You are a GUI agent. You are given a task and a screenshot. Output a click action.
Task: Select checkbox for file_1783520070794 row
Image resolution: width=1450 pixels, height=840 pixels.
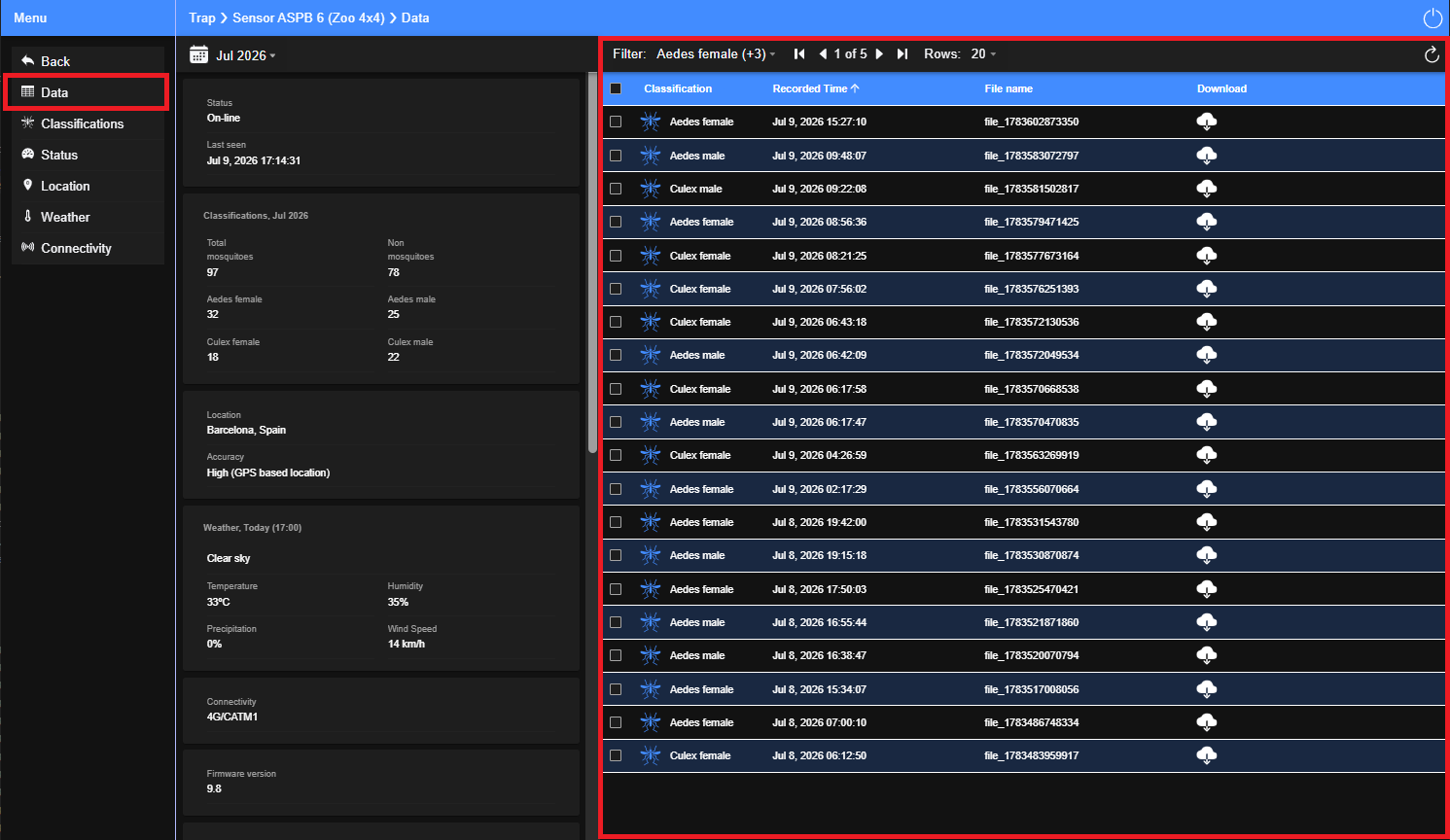pos(616,655)
